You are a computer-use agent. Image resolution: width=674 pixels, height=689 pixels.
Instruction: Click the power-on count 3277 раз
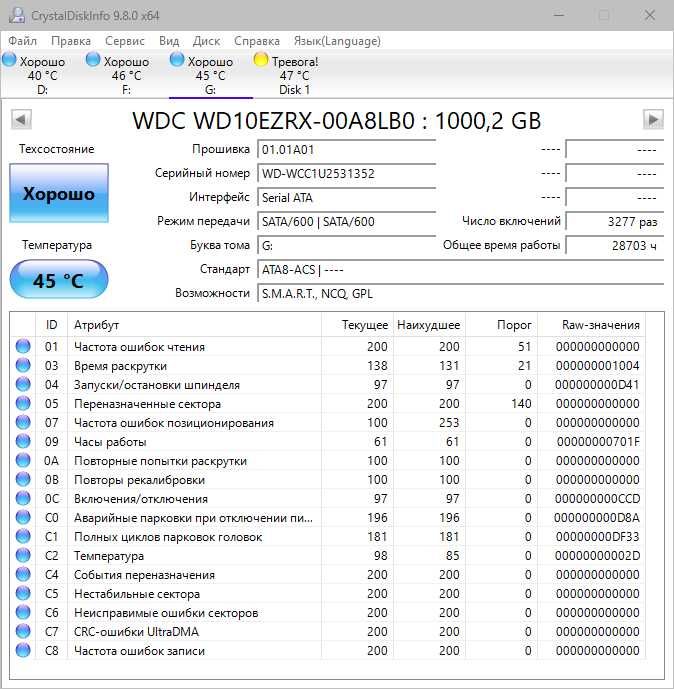click(615, 221)
